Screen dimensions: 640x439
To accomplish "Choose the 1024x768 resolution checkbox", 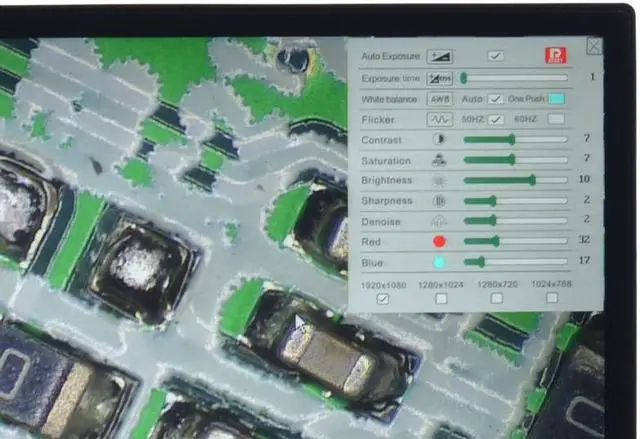I will pos(551,298).
